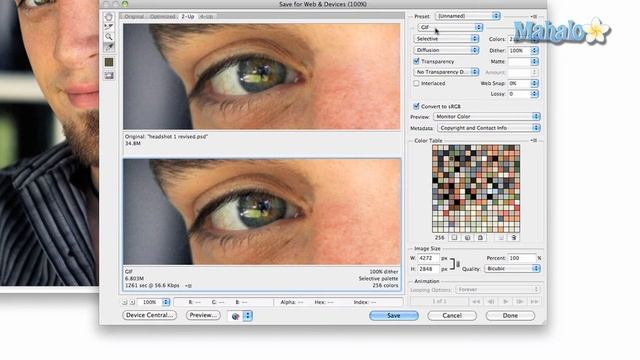Click the delete selected colors trash icon
The image size is (640, 360).
[513, 237]
